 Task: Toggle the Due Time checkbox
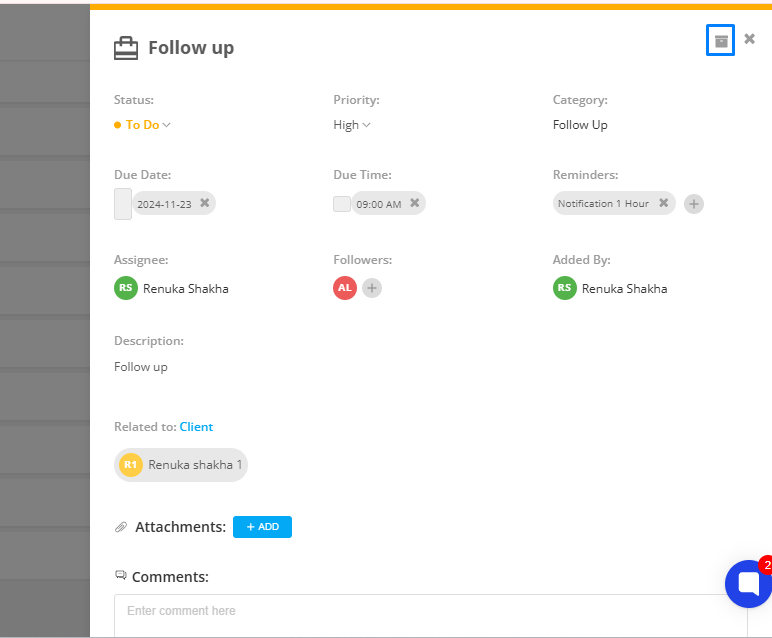click(342, 204)
